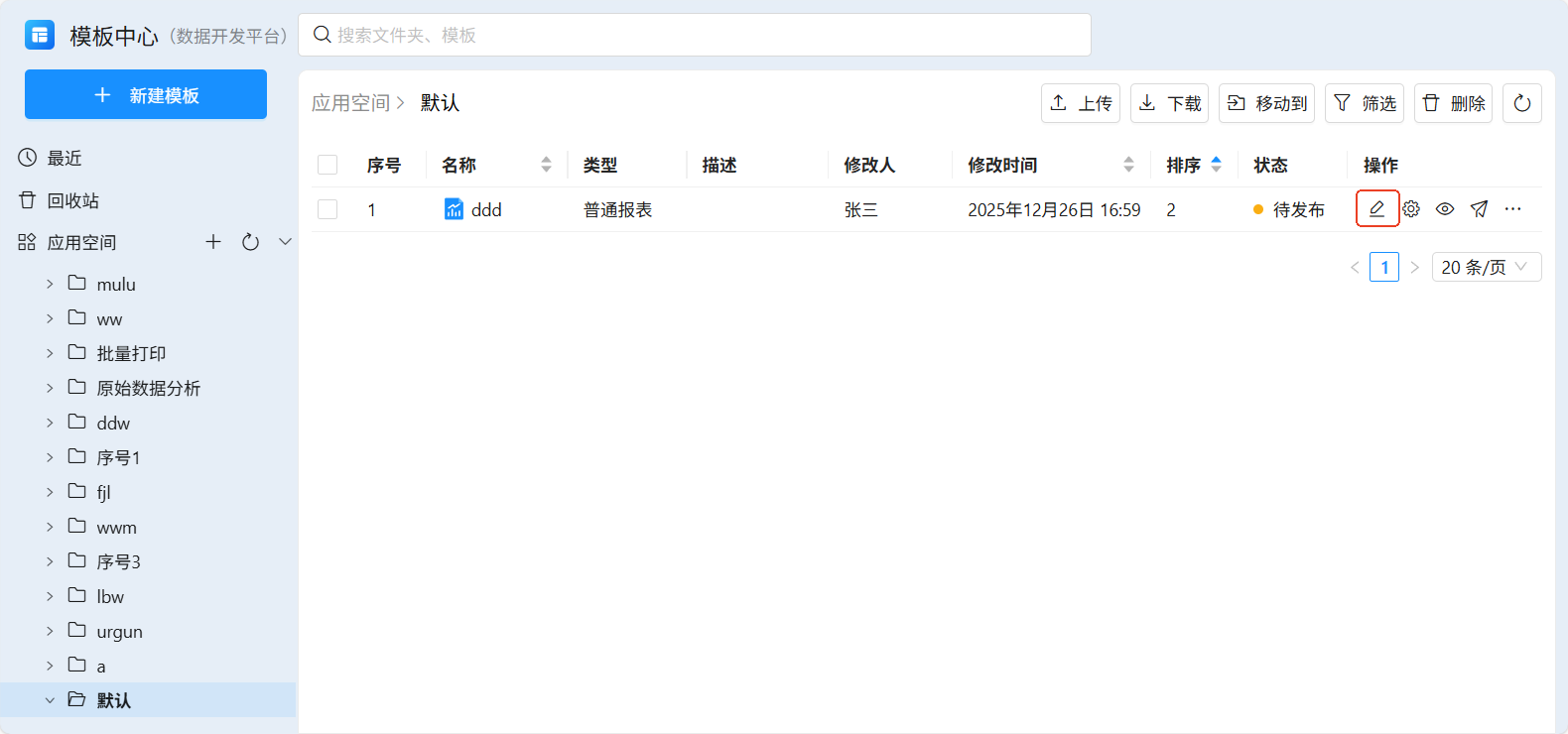Tick the select-all checkbox in table header
The width and height of the screenshot is (1568, 734).
[x=327, y=165]
